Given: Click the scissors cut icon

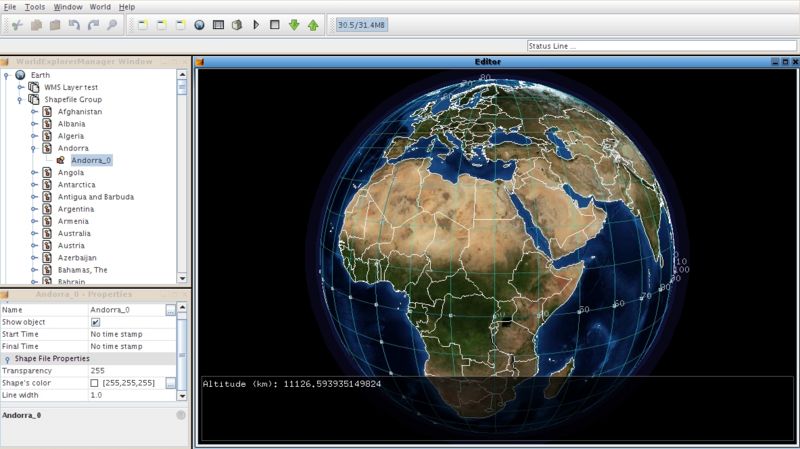Looking at the screenshot, I should (16, 24).
